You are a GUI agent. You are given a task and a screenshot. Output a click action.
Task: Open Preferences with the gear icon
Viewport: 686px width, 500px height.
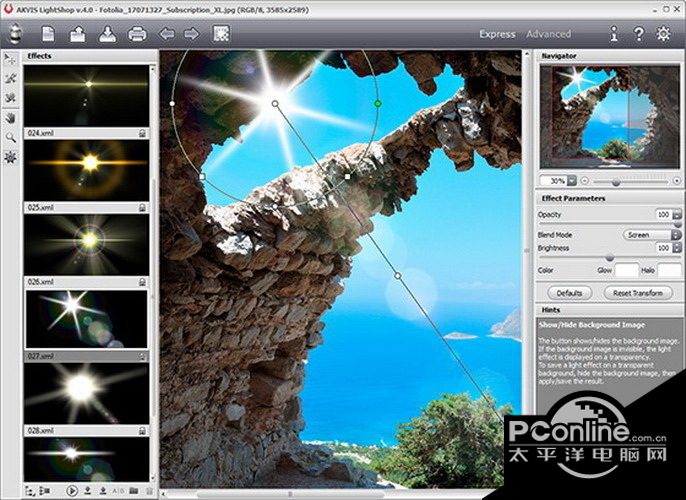tap(663, 34)
